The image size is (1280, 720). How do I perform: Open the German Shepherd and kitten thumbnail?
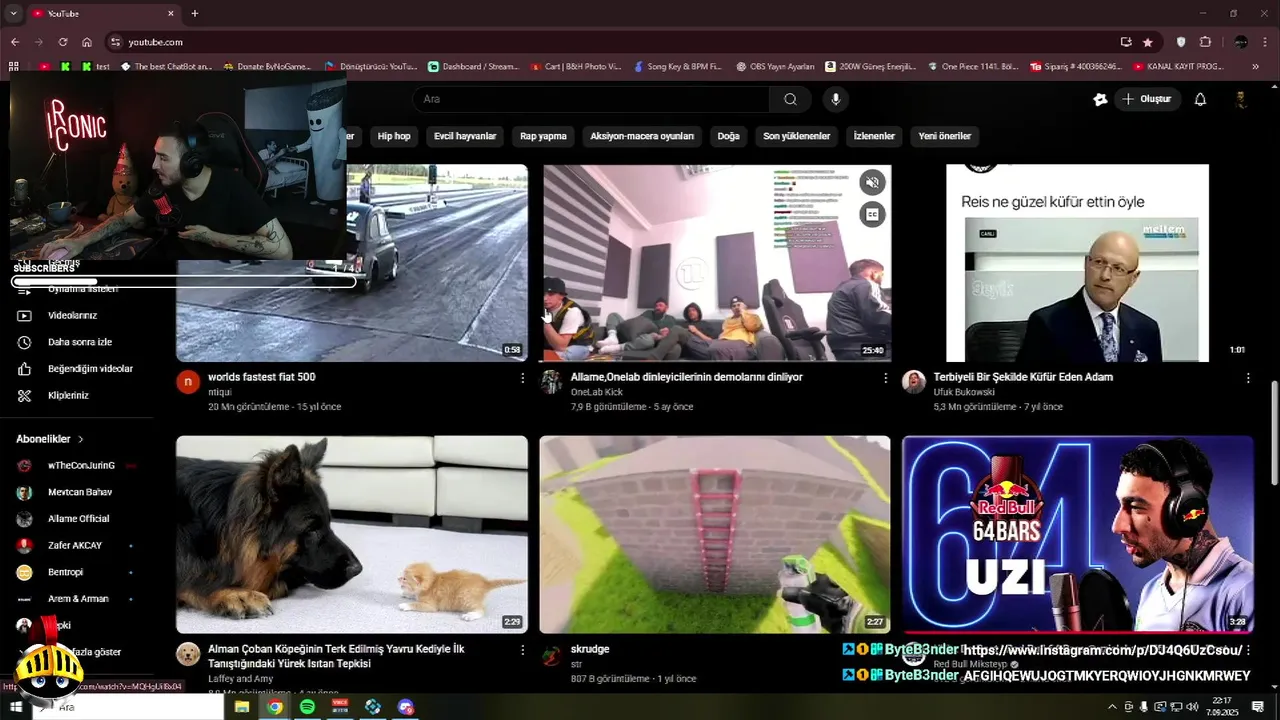point(352,534)
